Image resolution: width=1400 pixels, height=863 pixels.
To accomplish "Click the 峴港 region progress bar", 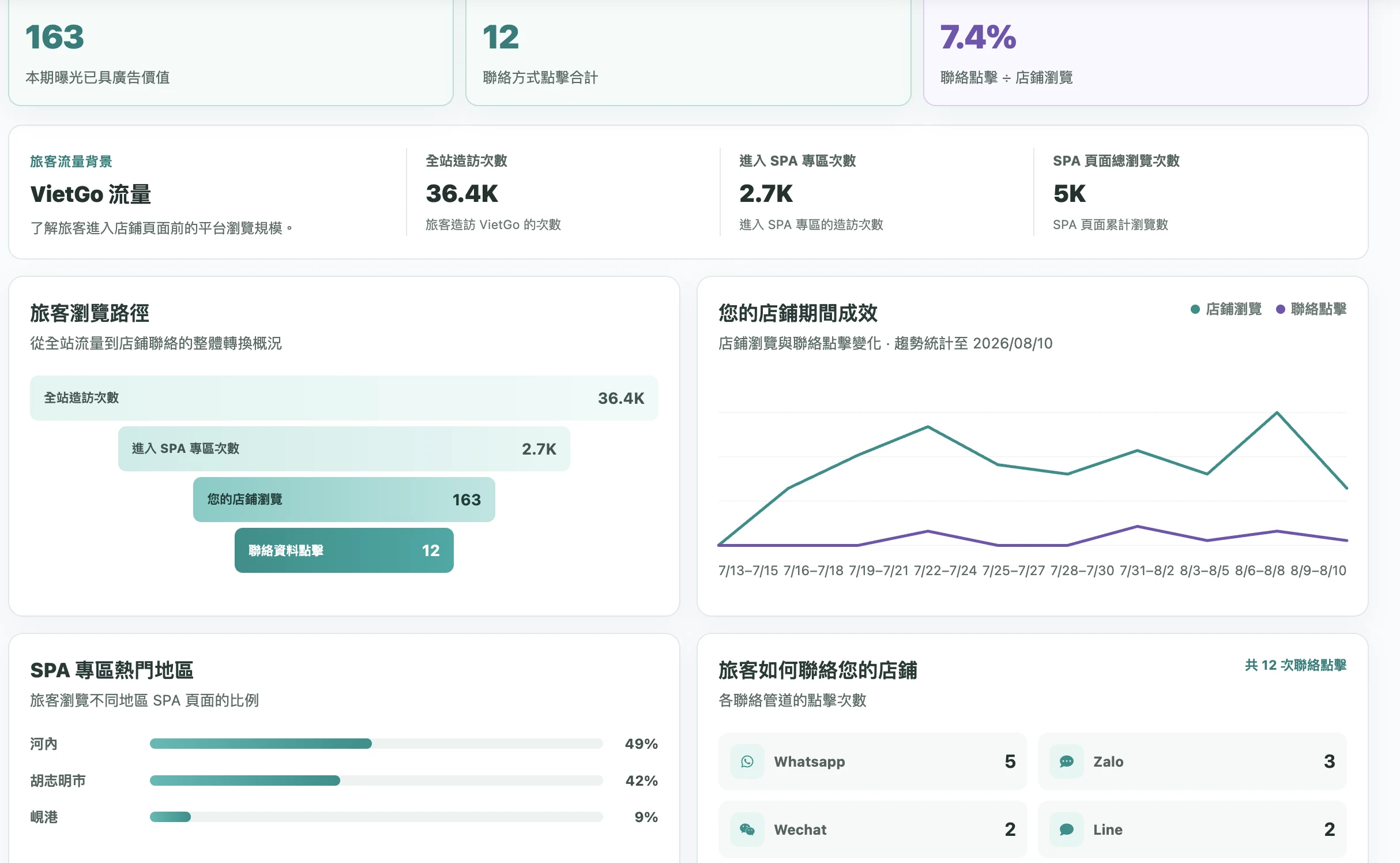I will tap(376, 817).
